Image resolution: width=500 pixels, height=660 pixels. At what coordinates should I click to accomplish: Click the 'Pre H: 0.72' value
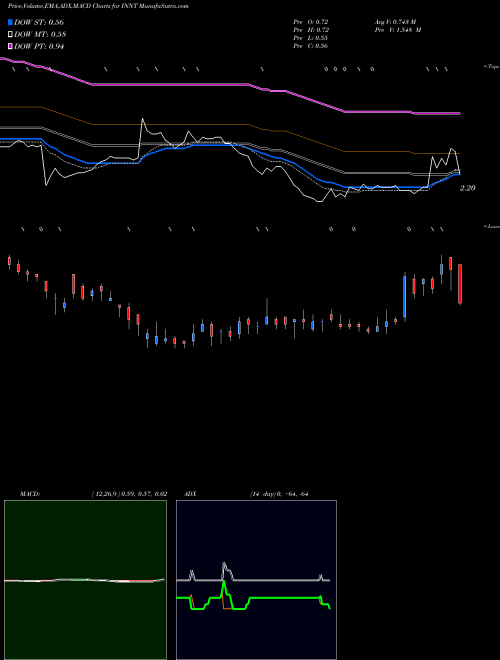click(x=311, y=30)
